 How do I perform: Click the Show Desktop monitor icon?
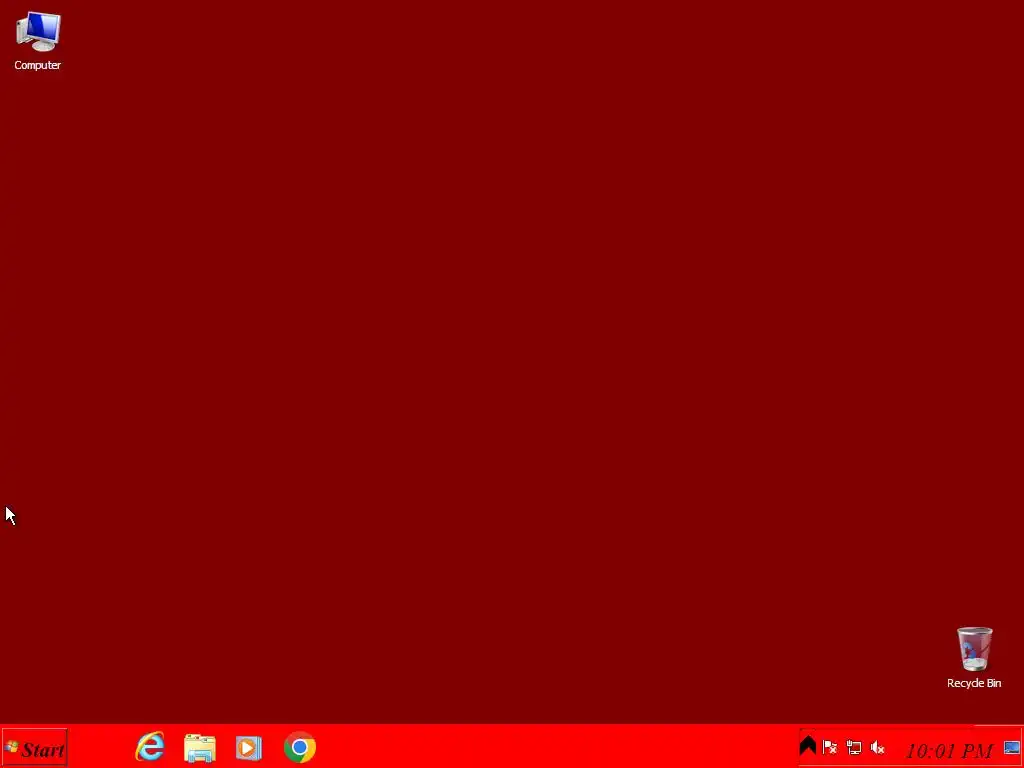click(1012, 748)
